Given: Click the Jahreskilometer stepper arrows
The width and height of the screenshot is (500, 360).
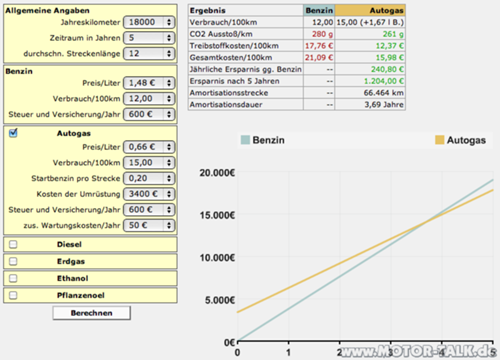Looking at the screenshot, I should point(169,22).
